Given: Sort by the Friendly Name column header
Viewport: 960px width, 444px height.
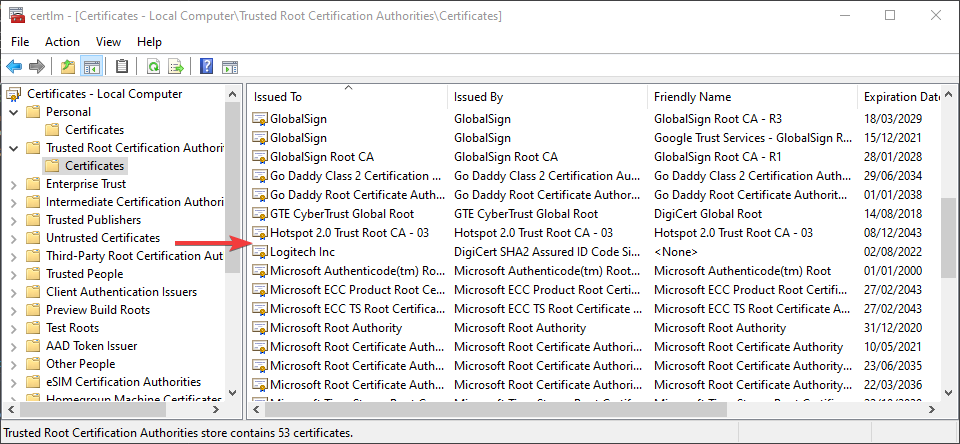Looking at the screenshot, I should pyautogui.click(x=752, y=97).
